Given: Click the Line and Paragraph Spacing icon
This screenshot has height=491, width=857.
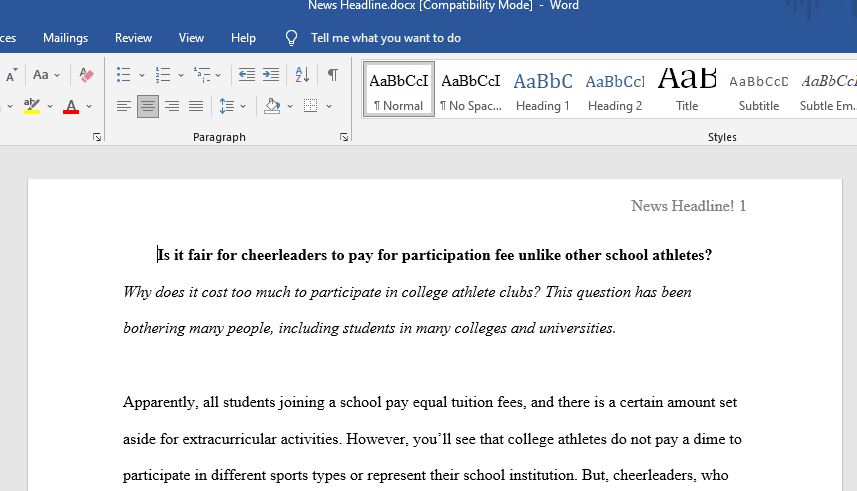Looking at the screenshot, I should click(226, 106).
